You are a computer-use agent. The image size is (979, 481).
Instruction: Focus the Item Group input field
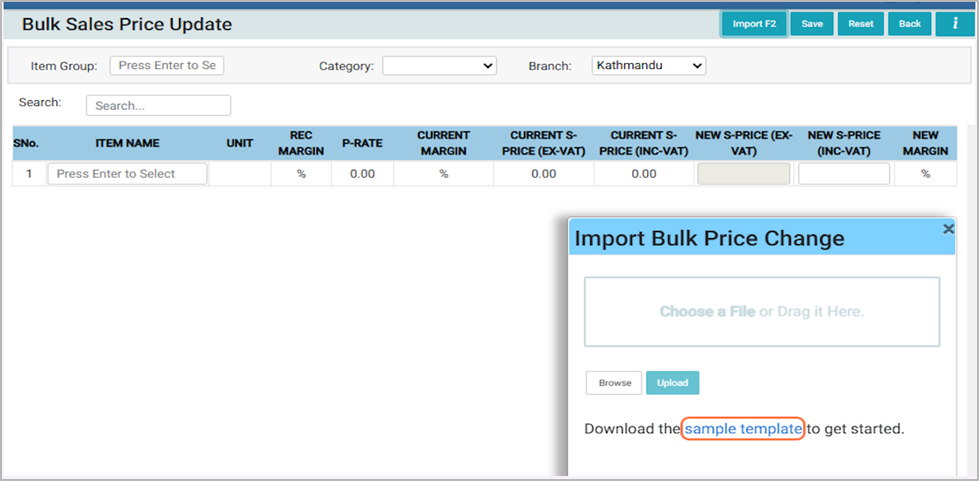pyautogui.click(x=167, y=66)
